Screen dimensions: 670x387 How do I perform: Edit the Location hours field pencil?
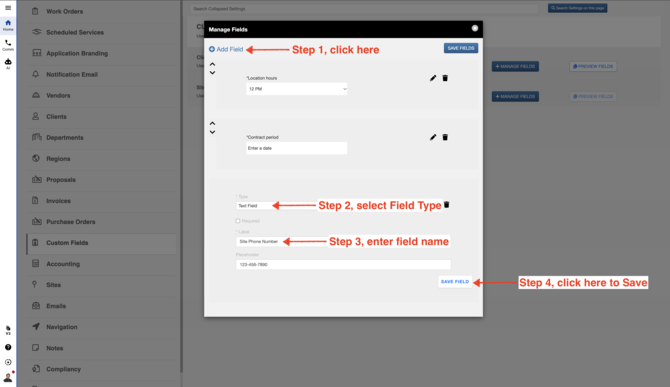pyautogui.click(x=433, y=78)
